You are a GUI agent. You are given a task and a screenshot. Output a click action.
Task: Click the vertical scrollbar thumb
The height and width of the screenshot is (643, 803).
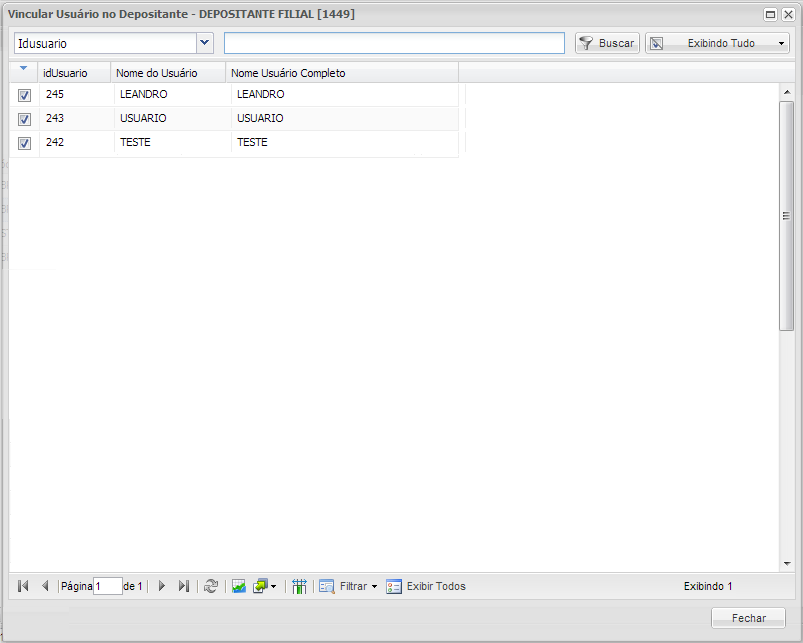tap(786, 216)
